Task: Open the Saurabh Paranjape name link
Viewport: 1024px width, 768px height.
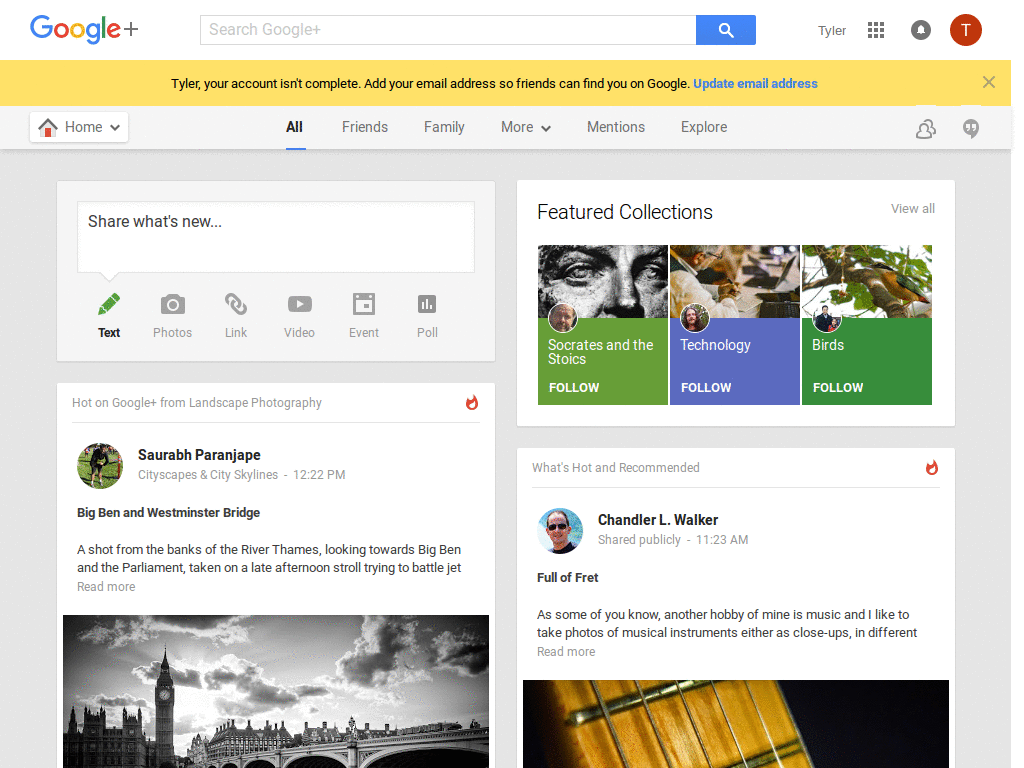Action: 199,455
